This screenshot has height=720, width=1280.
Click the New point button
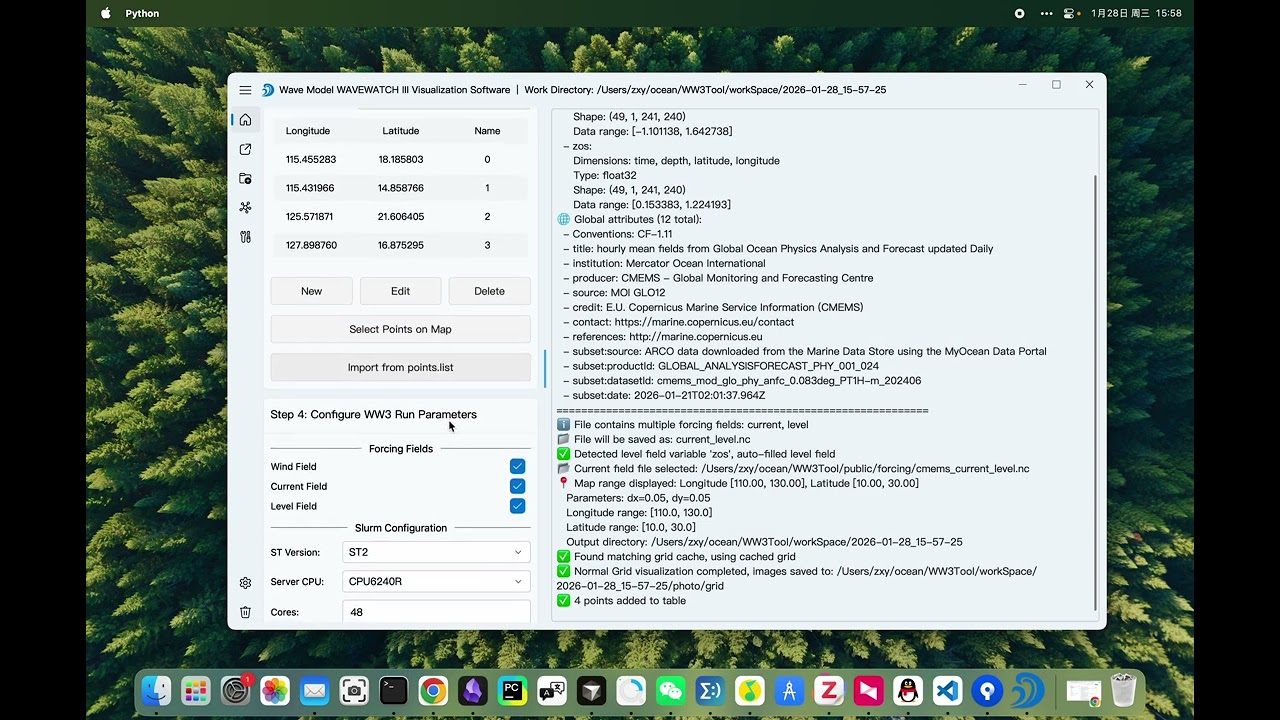coord(311,291)
